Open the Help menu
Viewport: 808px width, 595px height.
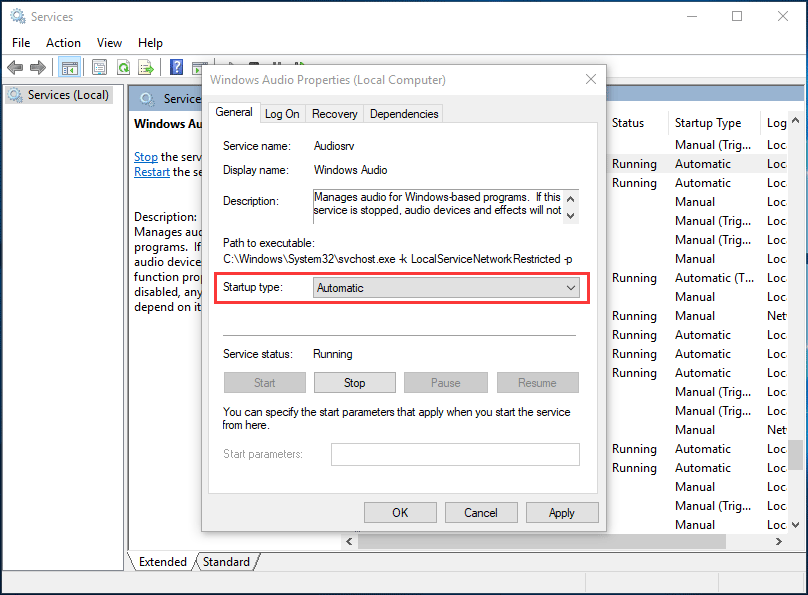coord(150,43)
